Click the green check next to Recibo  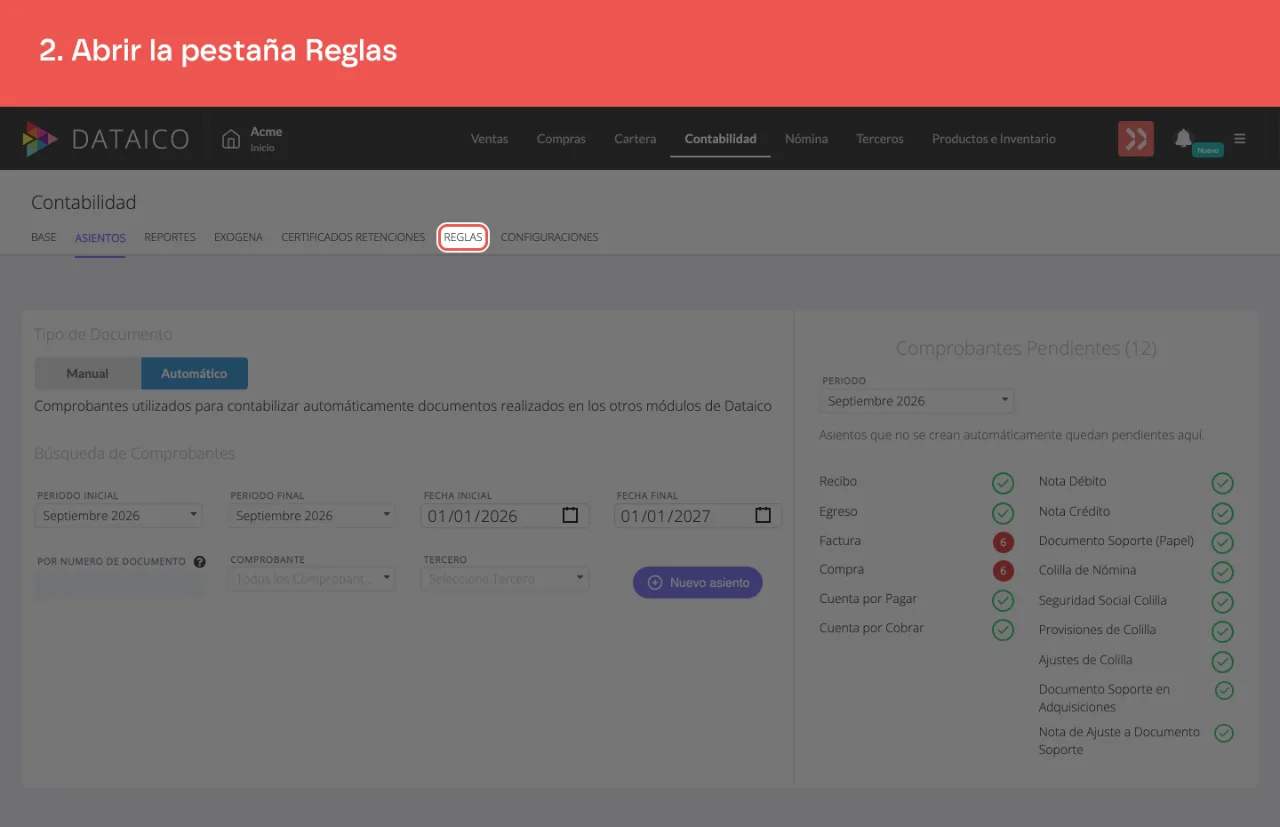click(1003, 483)
